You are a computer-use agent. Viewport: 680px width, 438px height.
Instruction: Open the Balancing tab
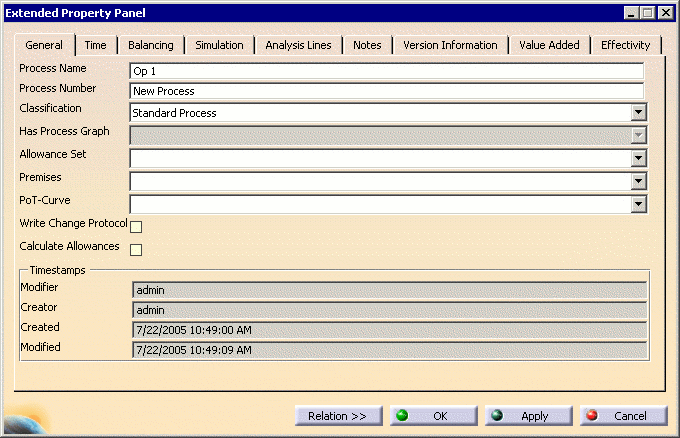point(150,45)
